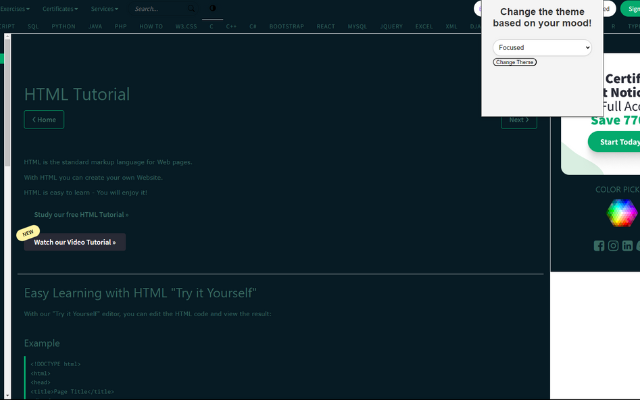This screenshot has height=400, width=640.
Task: Click '<title>Page Title</title>' code line
Action: pyautogui.click(x=72, y=392)
